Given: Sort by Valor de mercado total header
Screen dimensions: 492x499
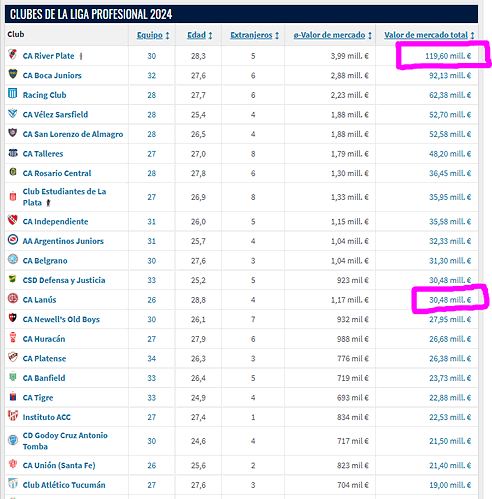Looking at the screenshot, I should pos(429,35).
